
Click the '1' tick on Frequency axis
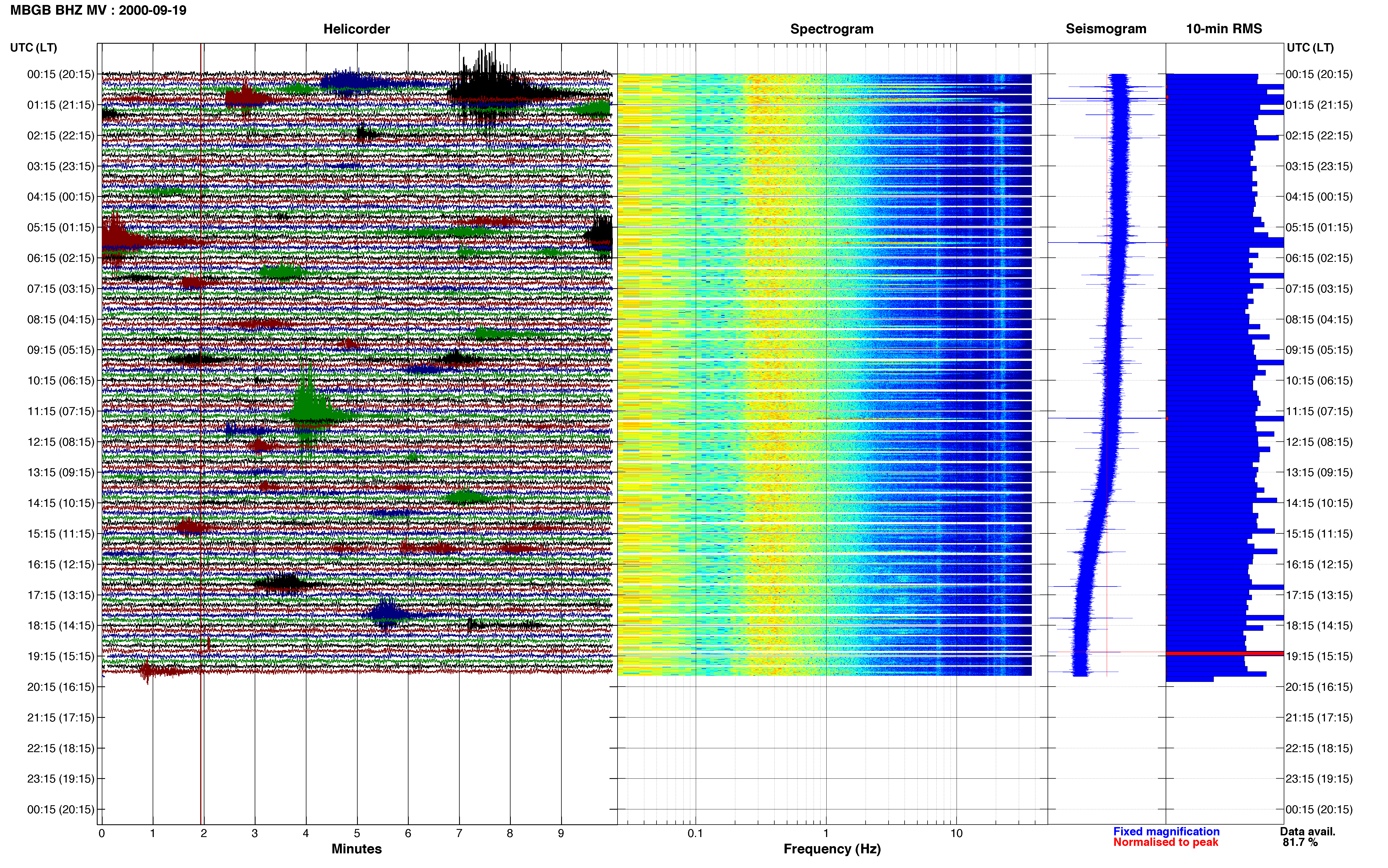pyautogui.click(x=826, y=833)
